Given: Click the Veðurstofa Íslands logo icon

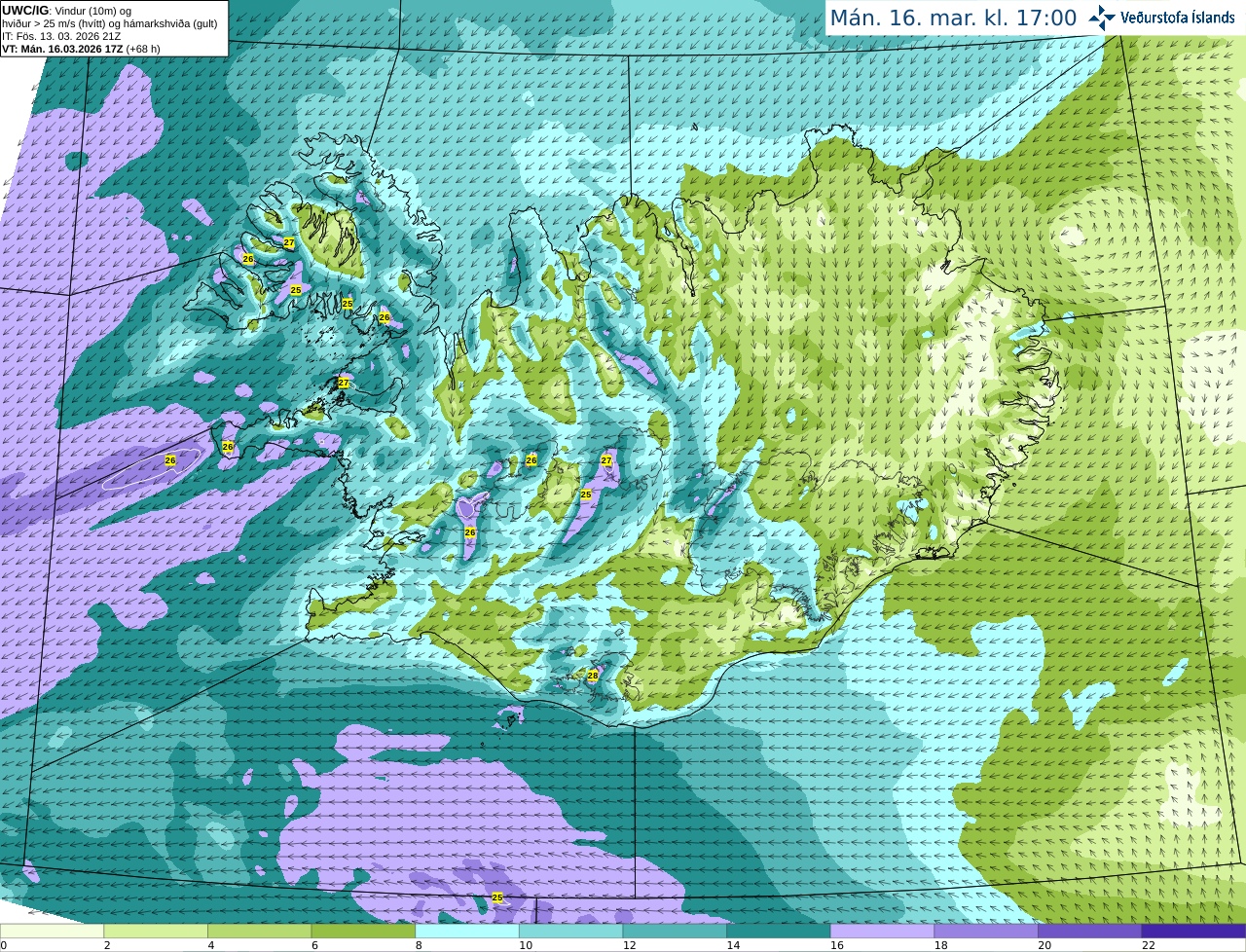Looking at the screenshot, I should coord(1102,18).
